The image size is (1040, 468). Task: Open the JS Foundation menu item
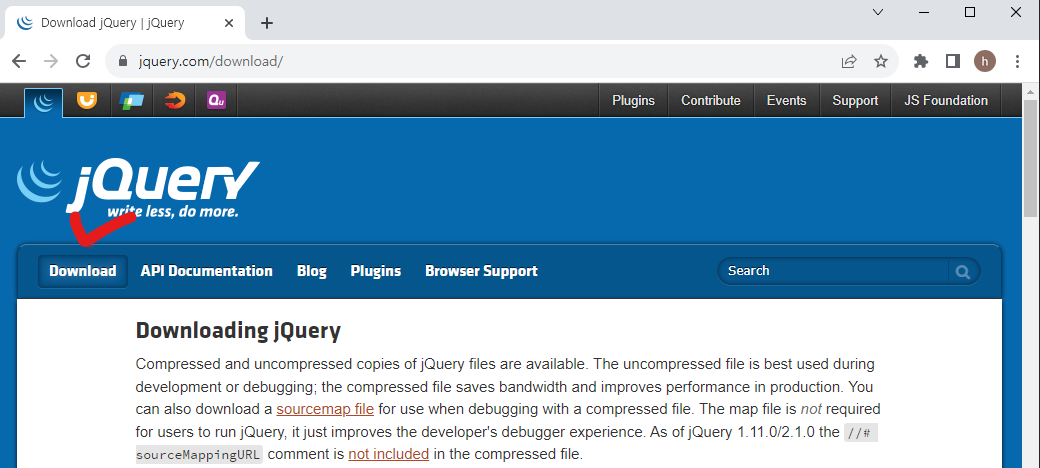(946, 101)
